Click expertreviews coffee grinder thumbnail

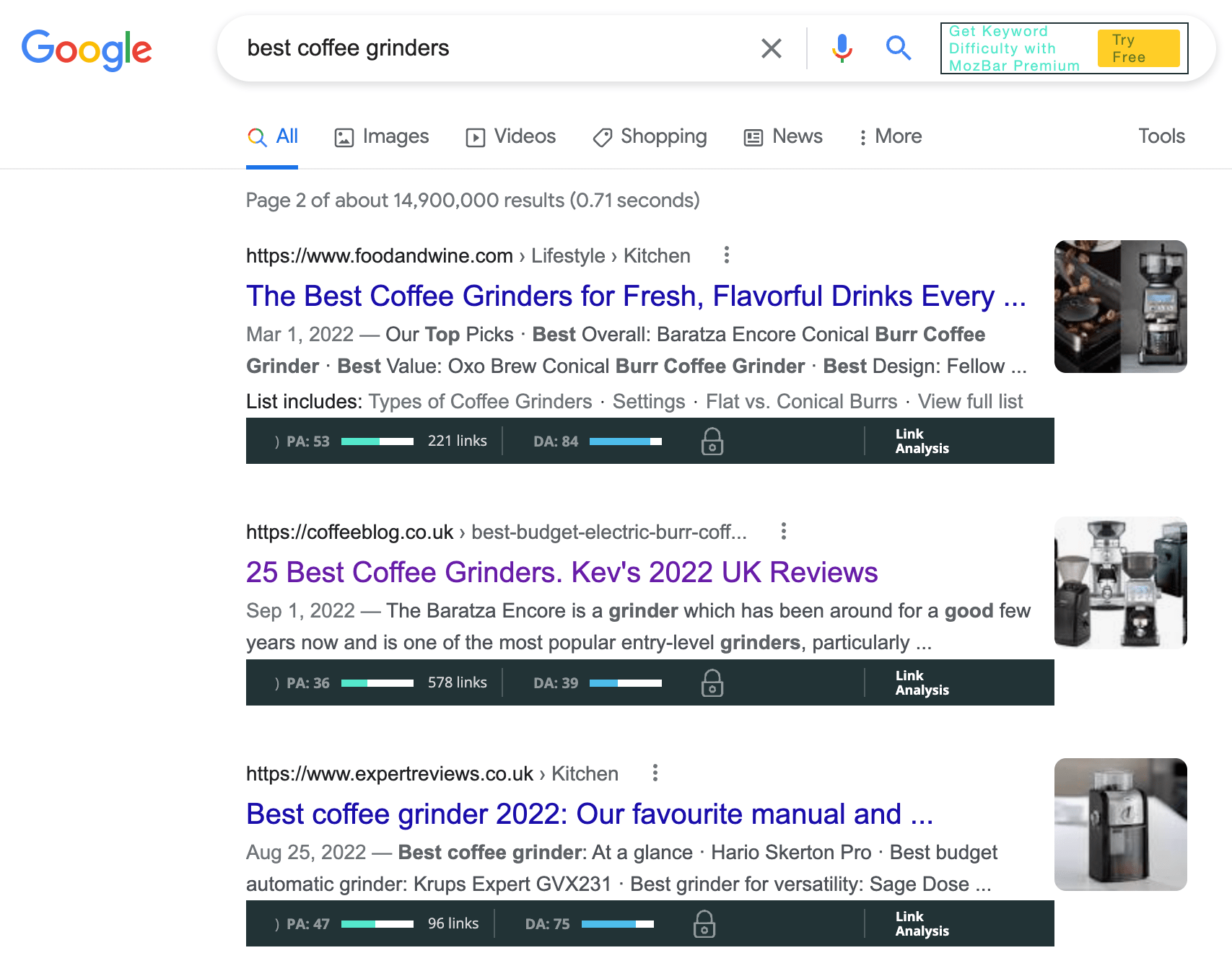(1120, 824)
